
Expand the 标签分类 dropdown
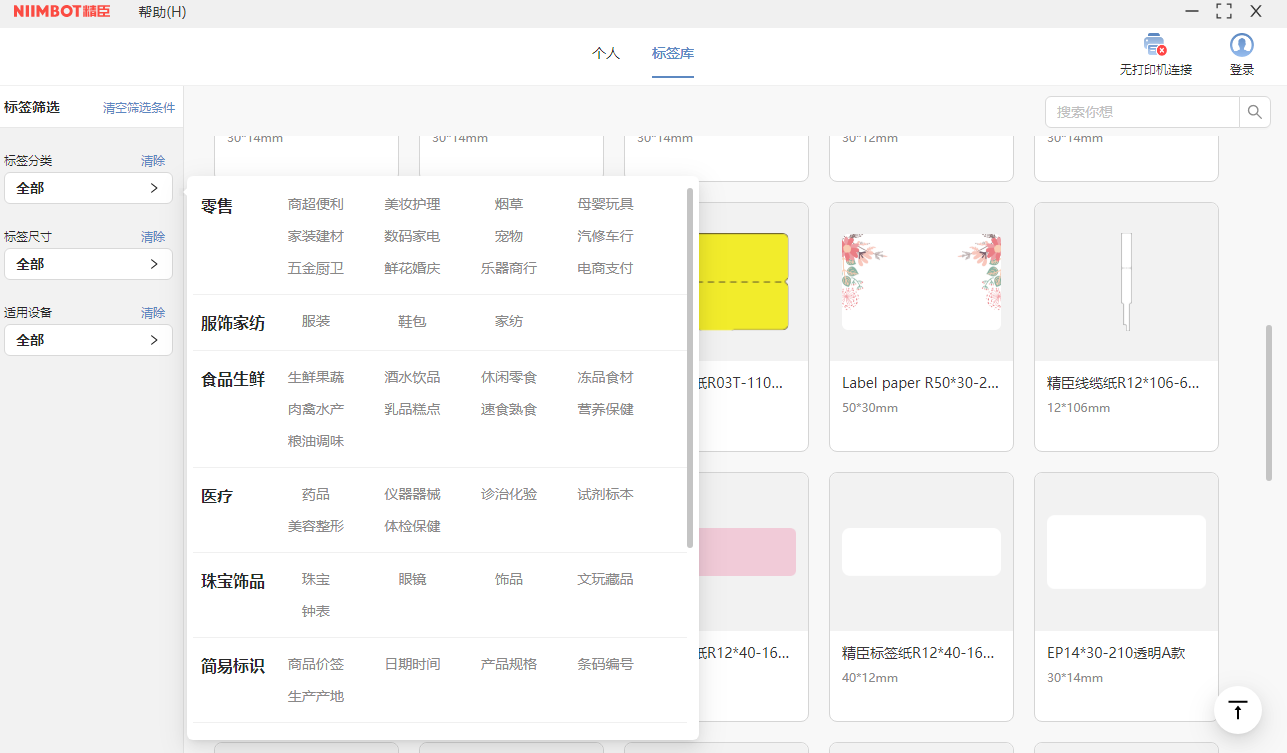pos(88,188)
